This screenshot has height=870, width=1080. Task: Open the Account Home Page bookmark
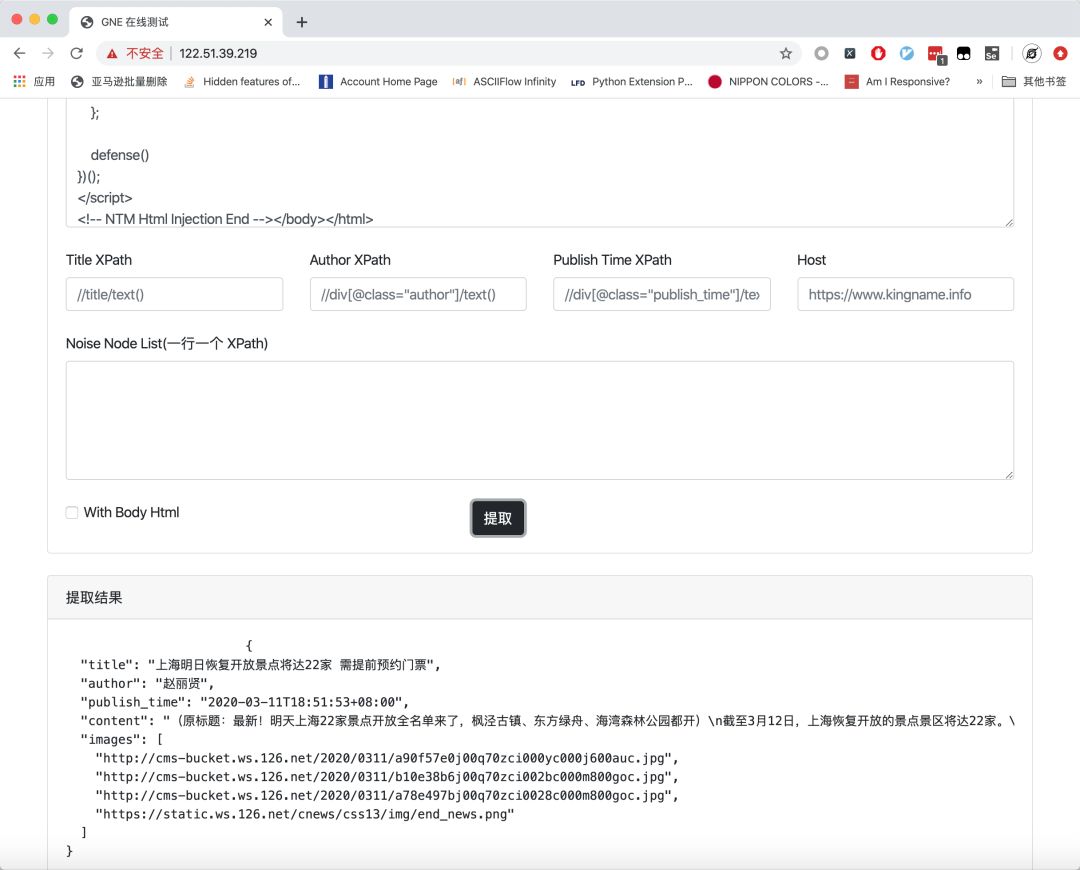[378, 81]
